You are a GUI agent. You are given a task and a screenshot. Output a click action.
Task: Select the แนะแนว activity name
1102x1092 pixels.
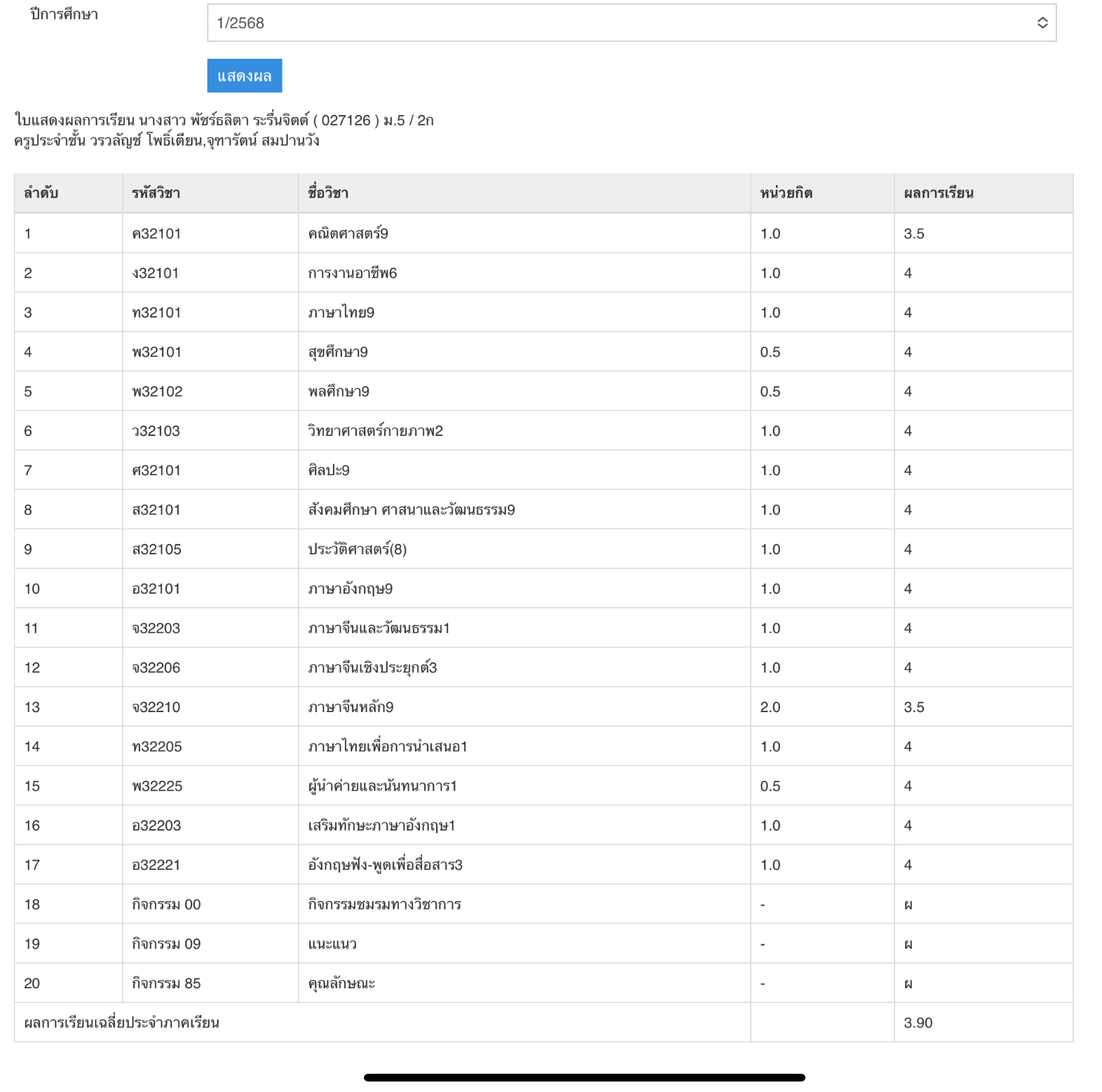pyautogui.click(x=332, y=944)
